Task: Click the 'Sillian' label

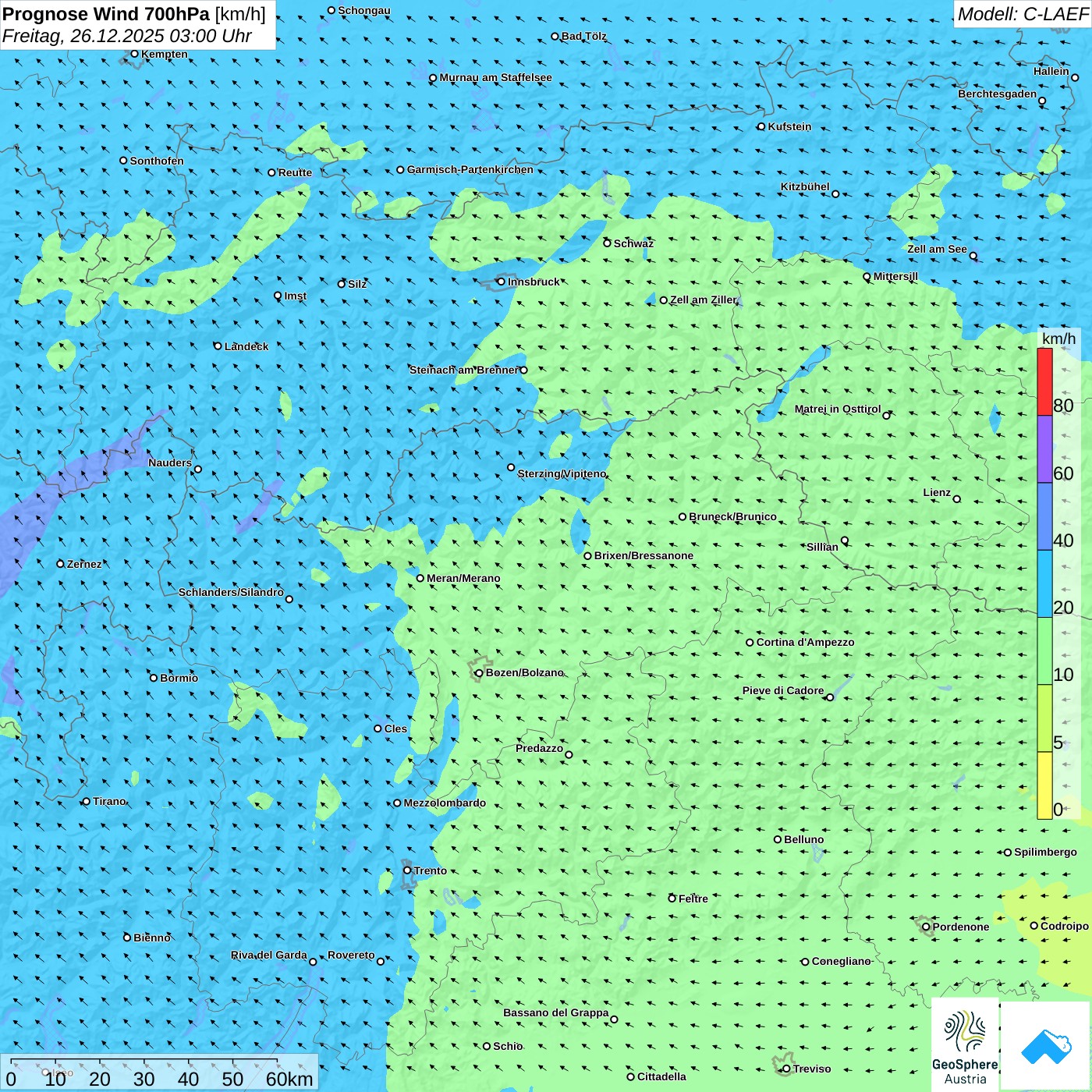Action: pyautogui.click(x=822, y=547)
